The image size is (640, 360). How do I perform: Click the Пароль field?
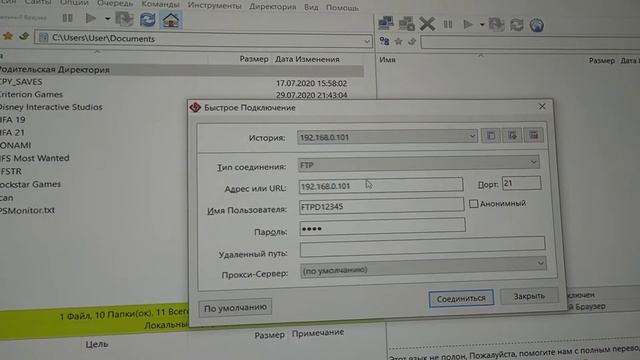click(382, 226)
